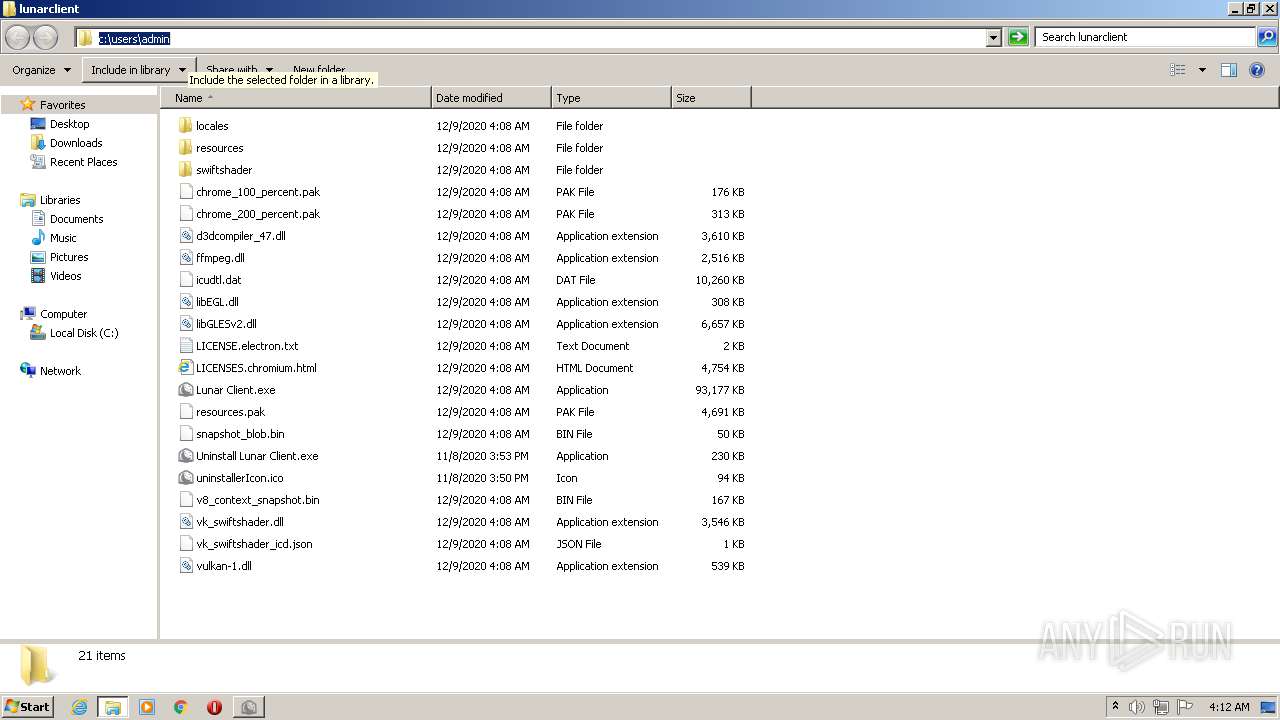This screenshot has width=1280, height=720.
Task: Open Internet Explorer from the taskbar
Action: 79,707
